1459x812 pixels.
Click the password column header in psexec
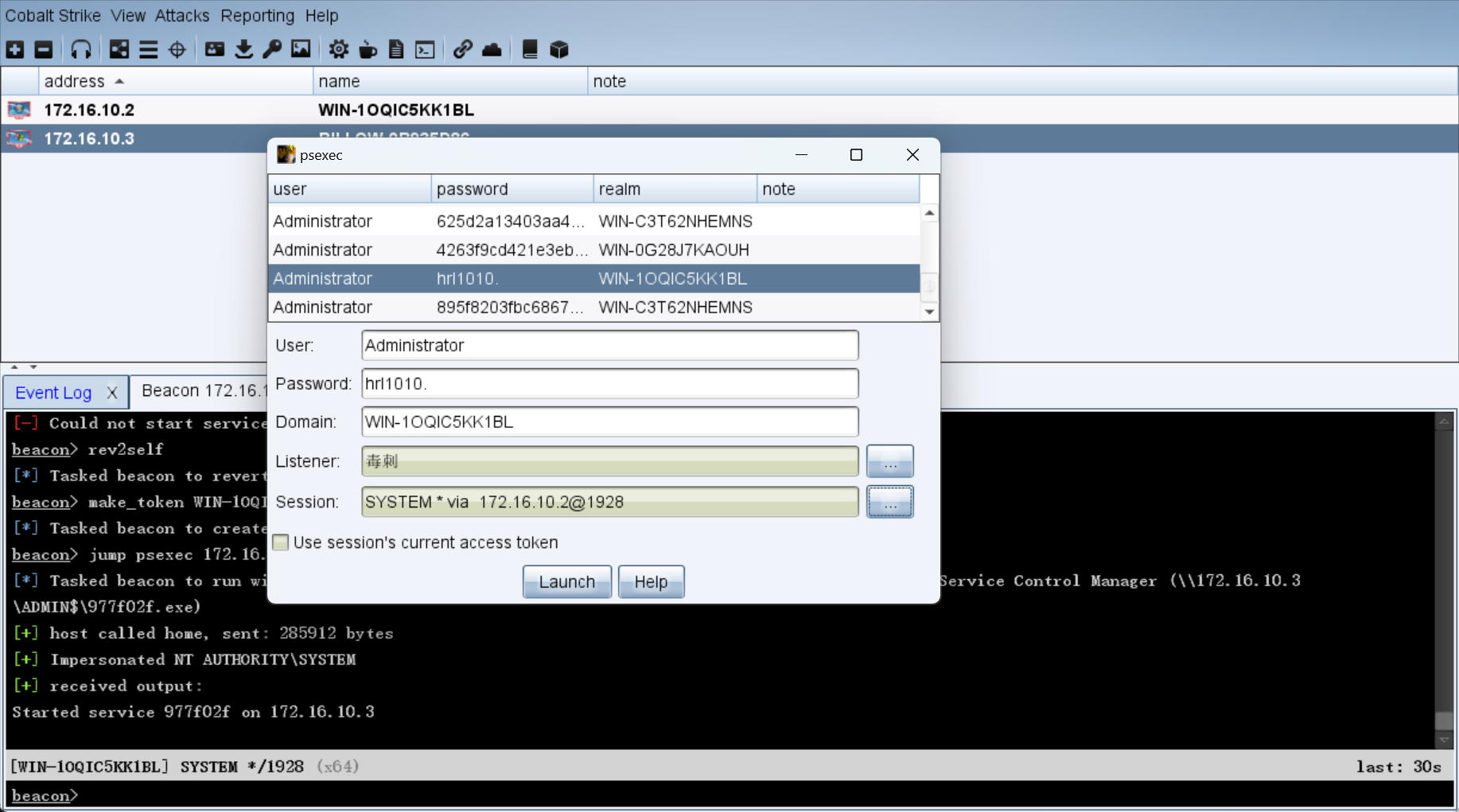pos(512,189)
